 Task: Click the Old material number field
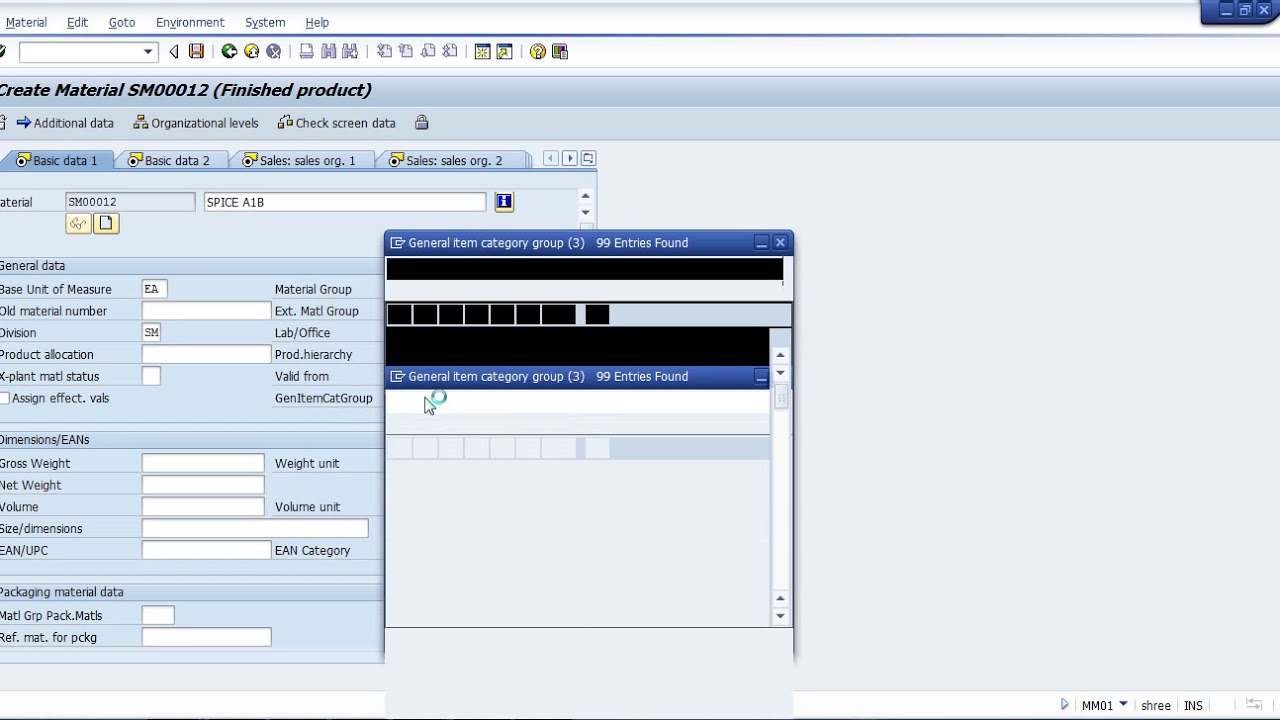(206, 311)
